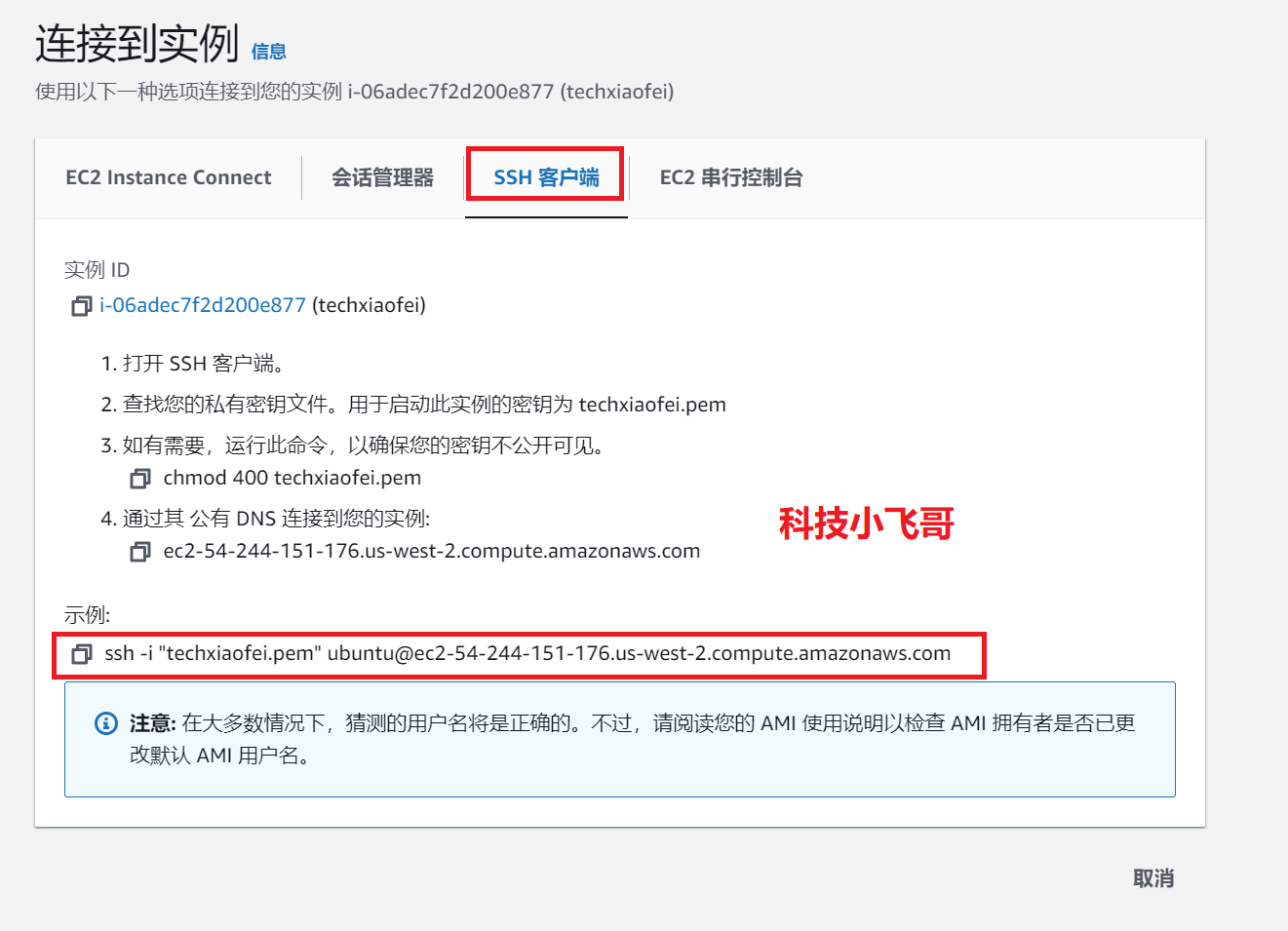Switch to the EC2 Instance Connect tab

tap(169, 177)
